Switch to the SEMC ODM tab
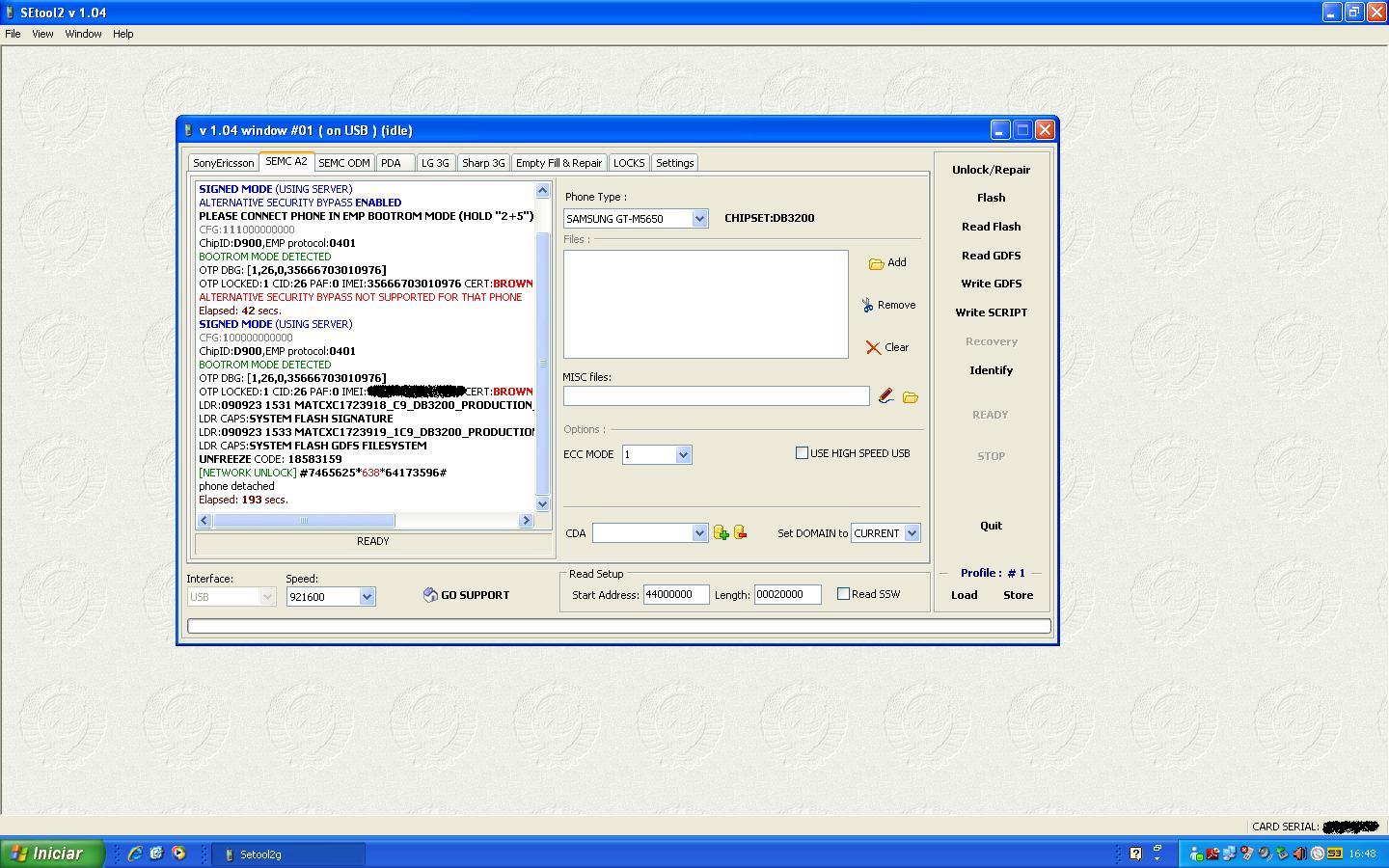The height and width of the screenshot is (868, 1389). click(x=344, y=163)
